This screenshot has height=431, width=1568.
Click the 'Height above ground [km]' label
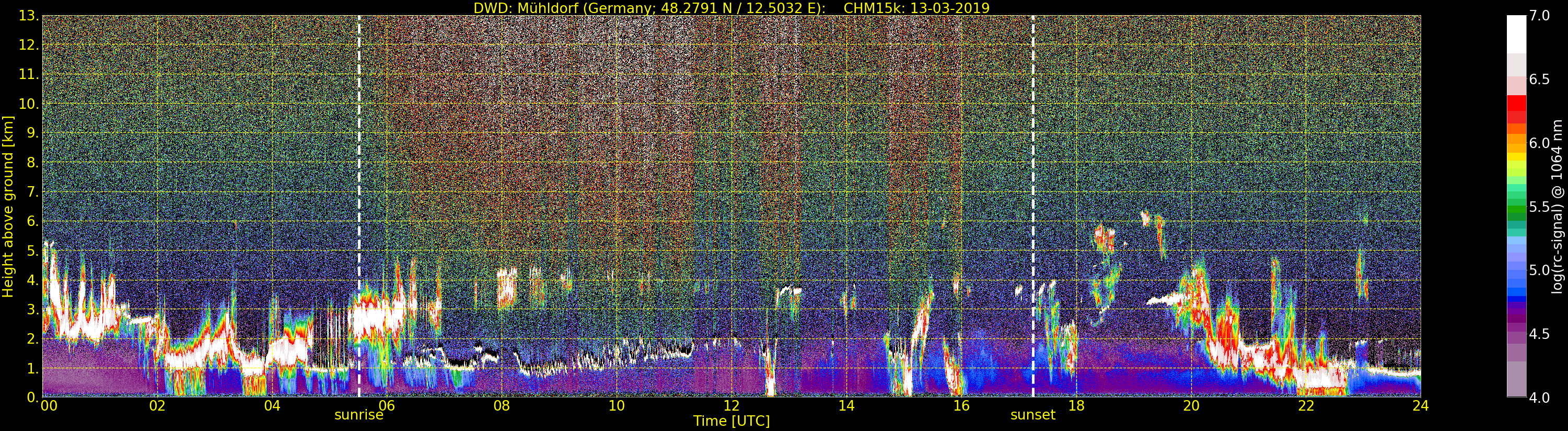8,207
